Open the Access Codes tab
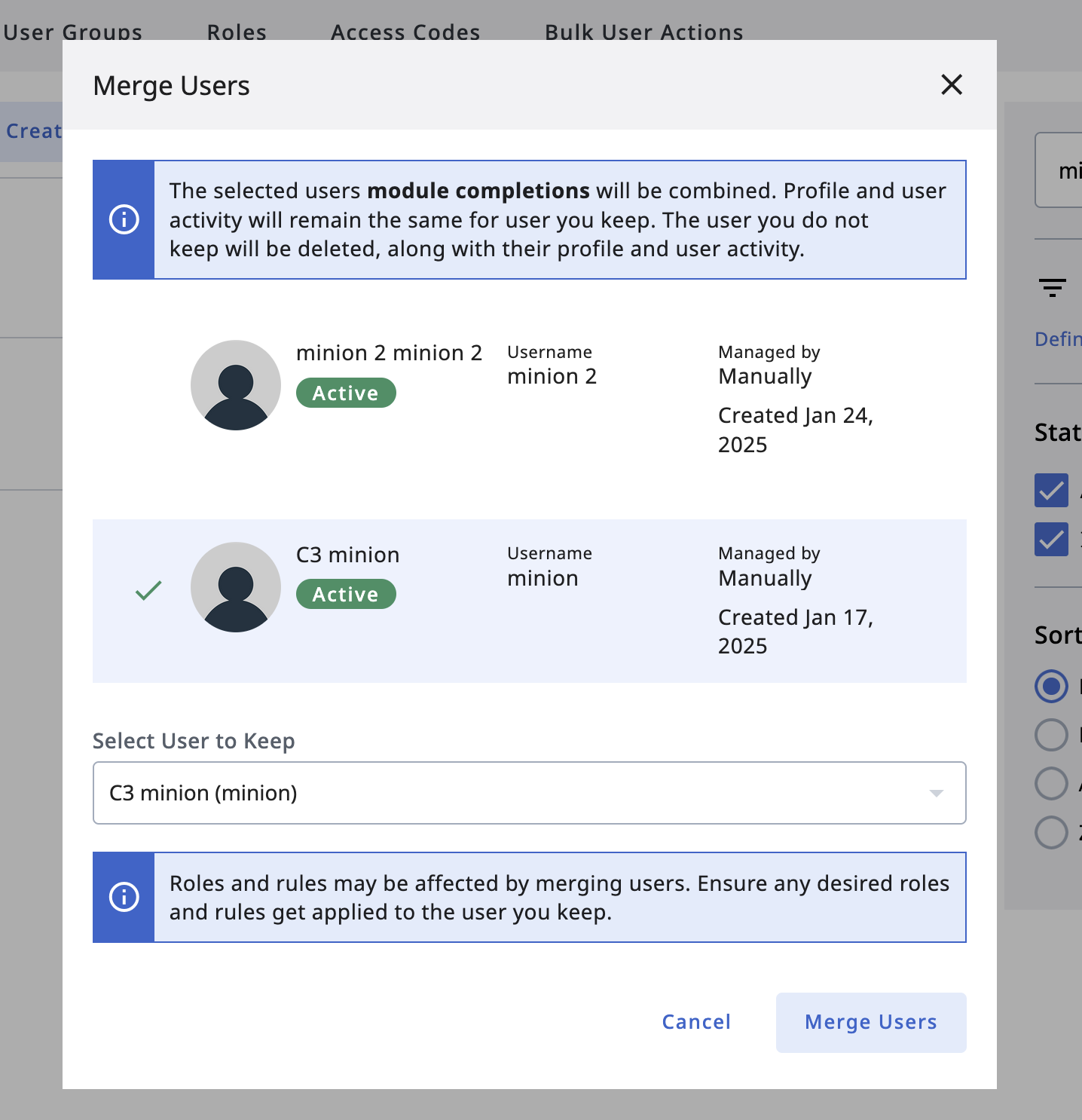This screenshot has height=1120, width=1082. tap(405, 32)
